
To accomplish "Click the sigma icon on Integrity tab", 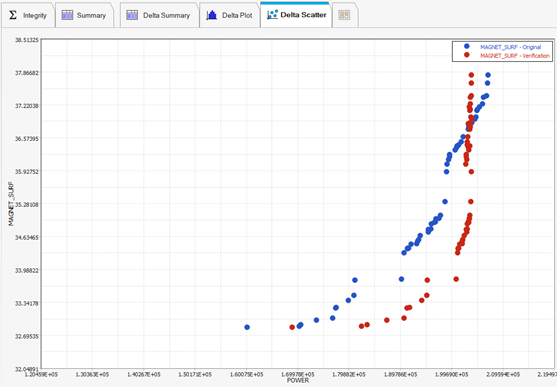I will point(13,15).
